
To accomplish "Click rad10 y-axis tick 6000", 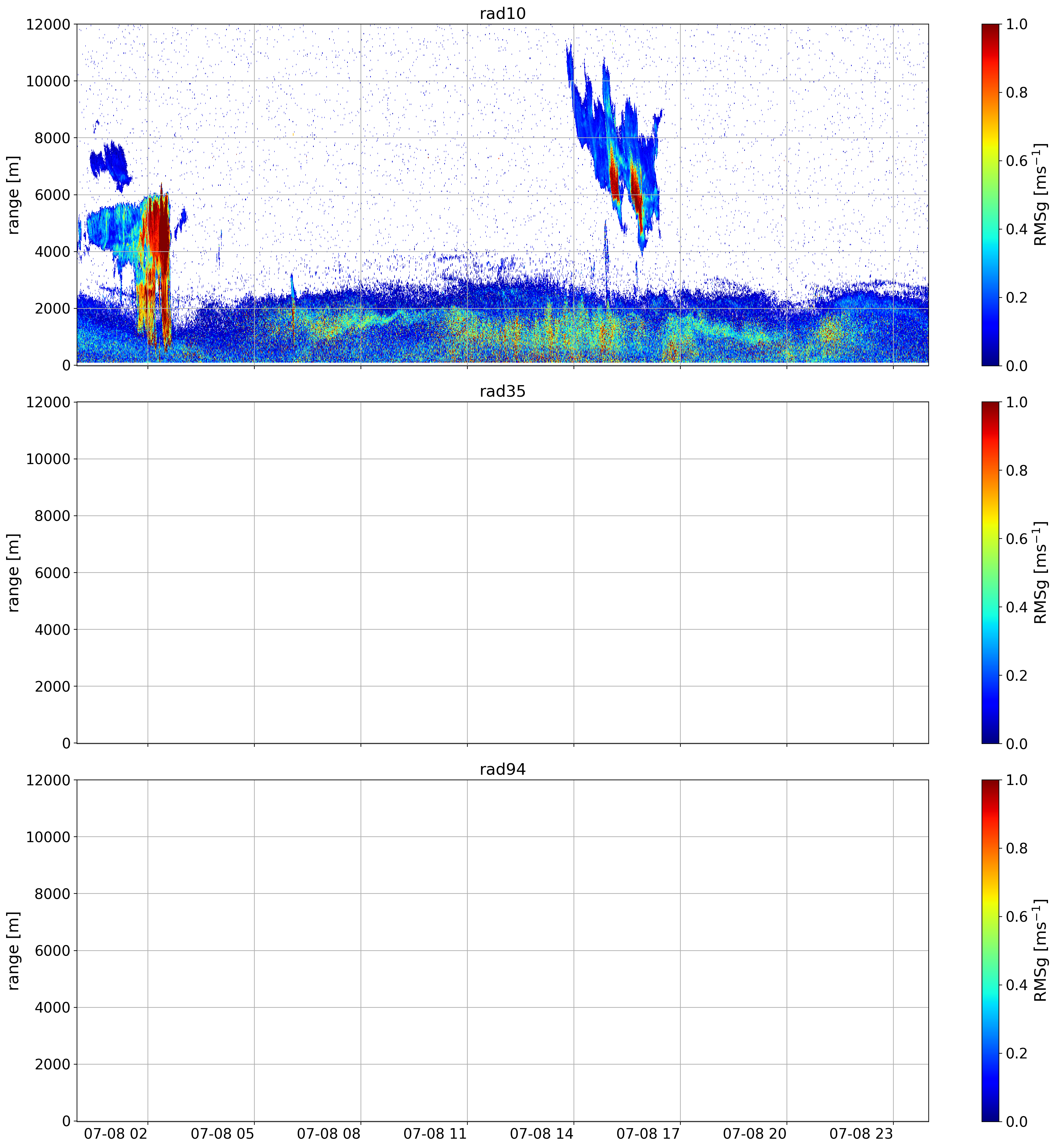I will click(x=53, y=195).
